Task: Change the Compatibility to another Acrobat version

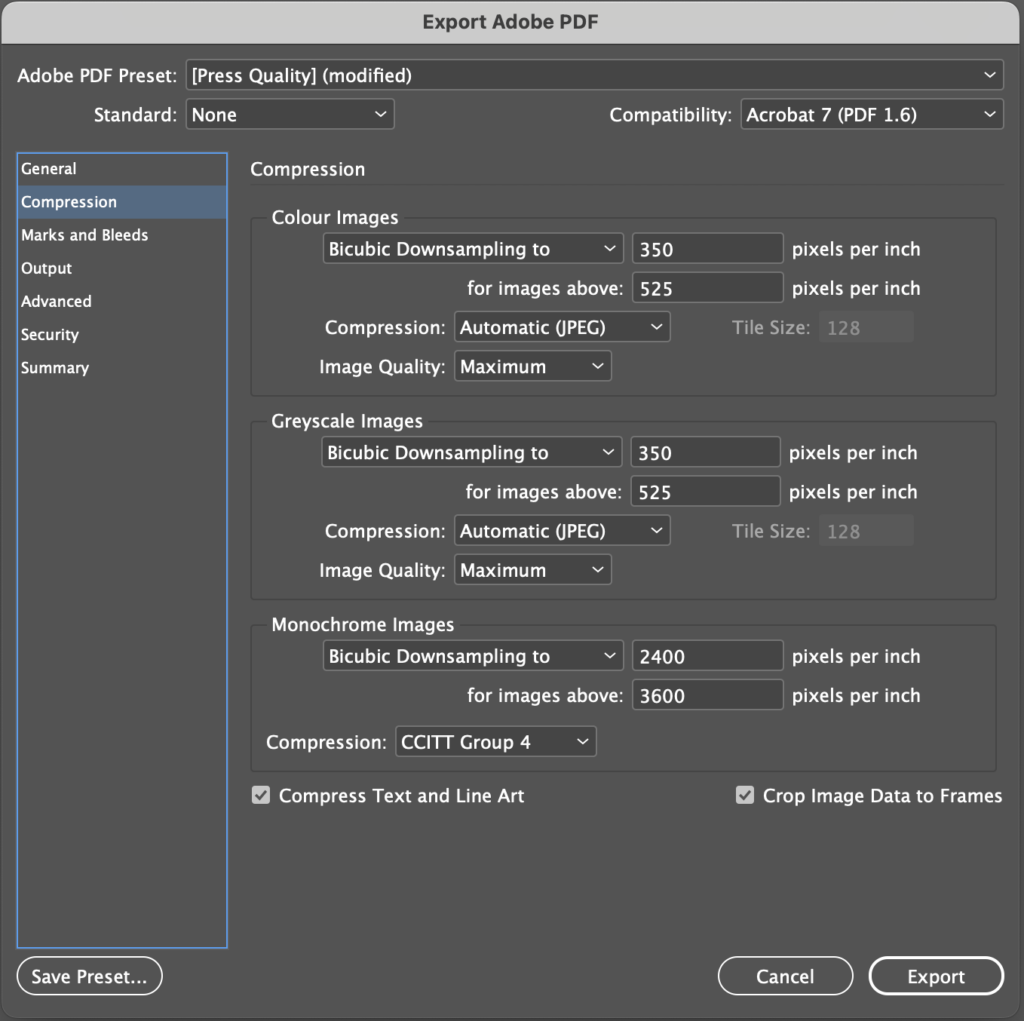Action: 871,114
